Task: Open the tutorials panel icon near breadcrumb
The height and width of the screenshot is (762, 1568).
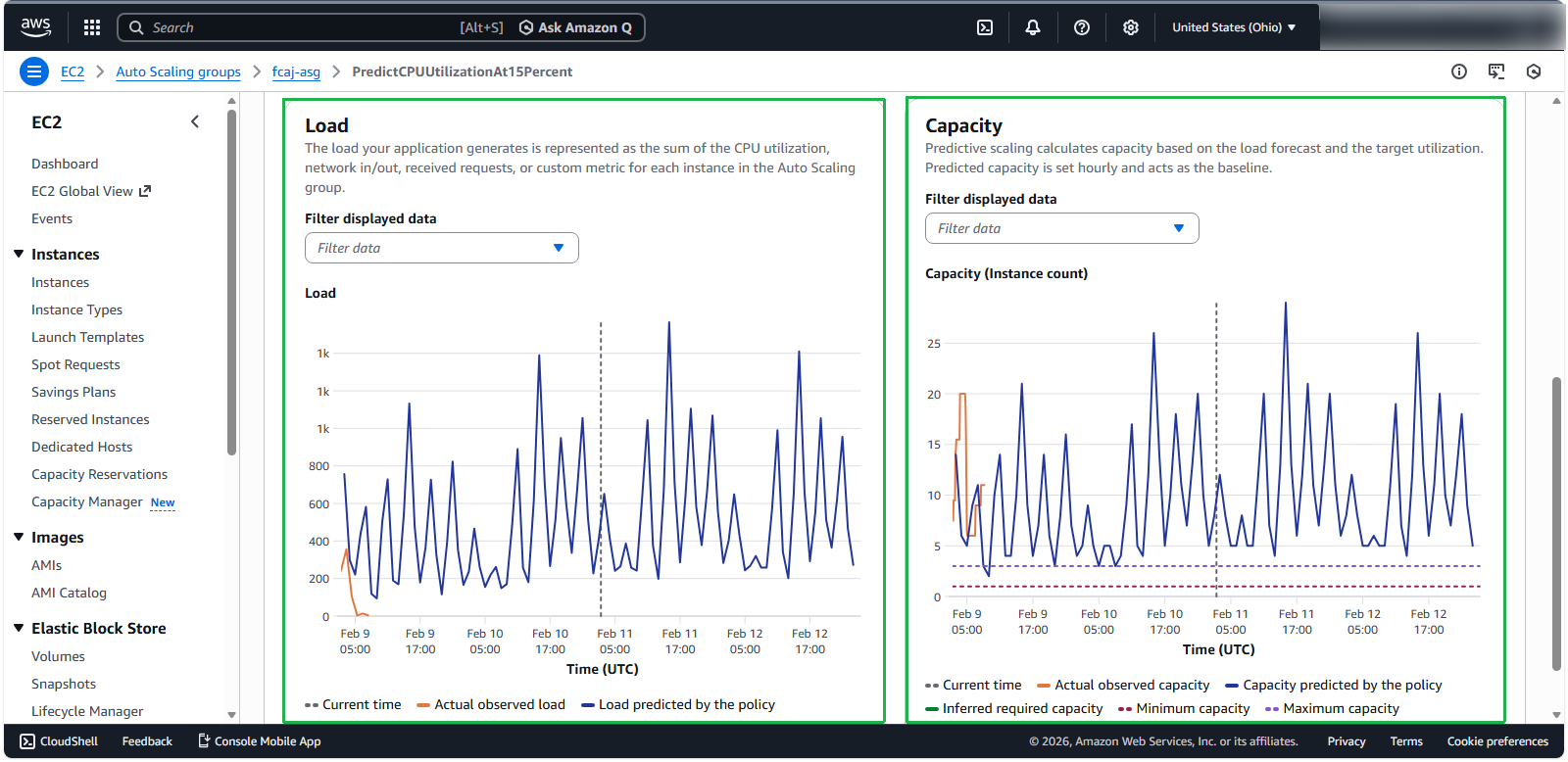Action: 1496,71
